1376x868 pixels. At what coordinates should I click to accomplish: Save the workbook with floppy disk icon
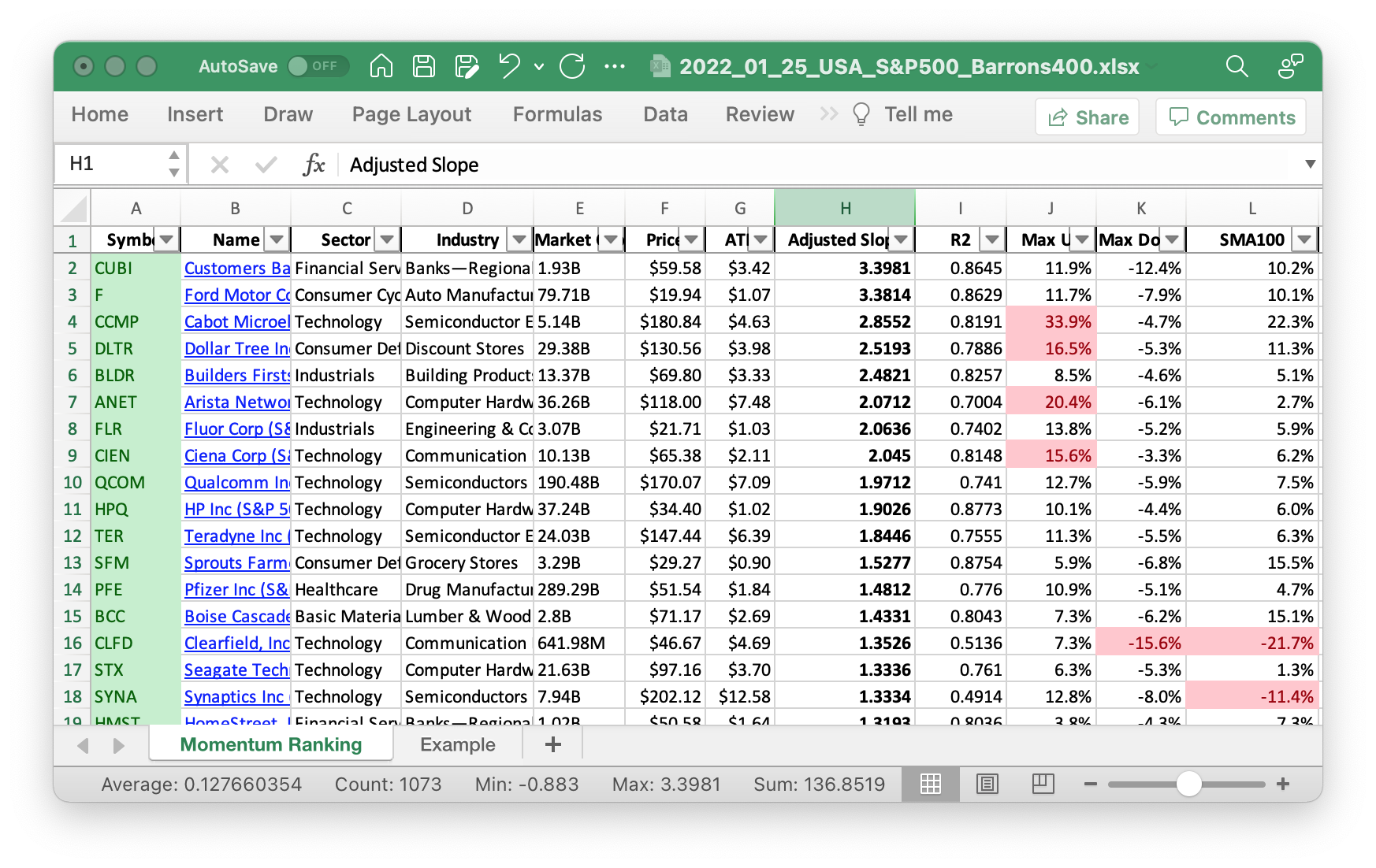pyautogui.click(x=424, y=66)
